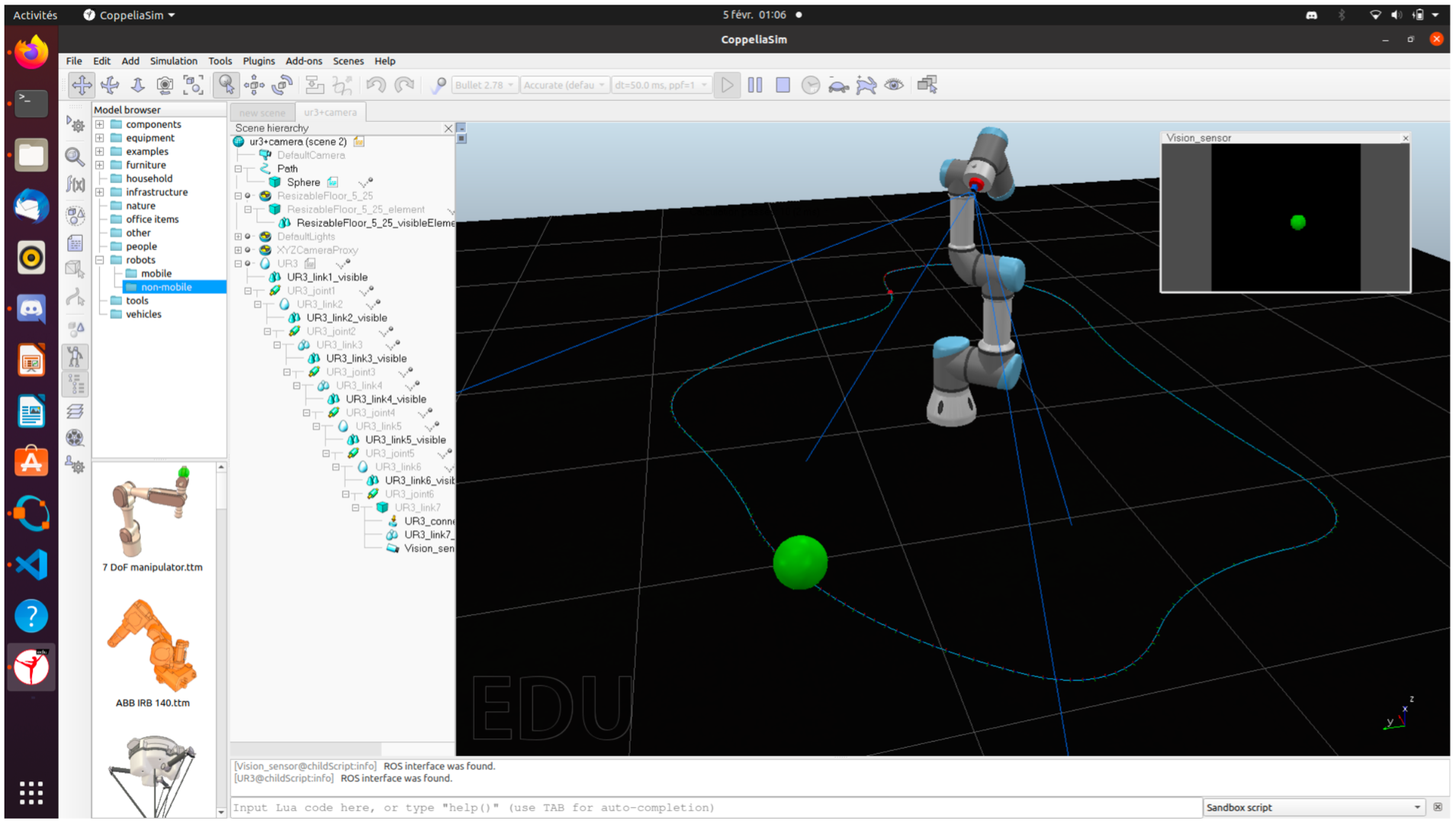Toggle visualization with the eye icon
This screenshot has height=824, width=1456.
point(894,85)
